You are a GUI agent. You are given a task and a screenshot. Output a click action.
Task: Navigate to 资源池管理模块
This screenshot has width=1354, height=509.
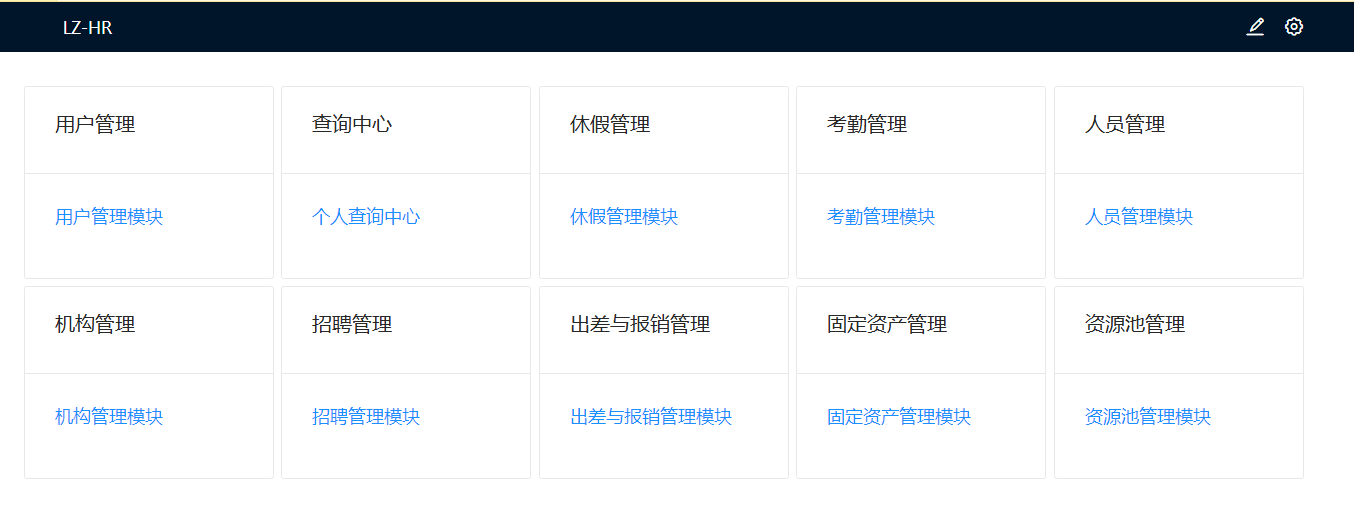pyautogui.click(x=1148, y=417)
